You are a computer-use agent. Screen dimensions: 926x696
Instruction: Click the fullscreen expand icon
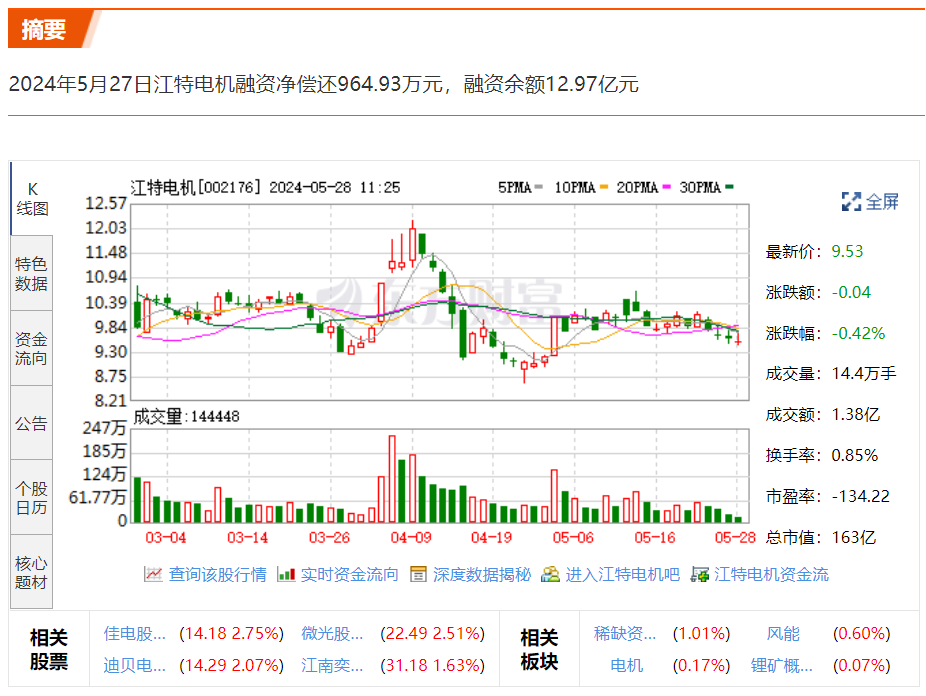click(x=851, y=202)
